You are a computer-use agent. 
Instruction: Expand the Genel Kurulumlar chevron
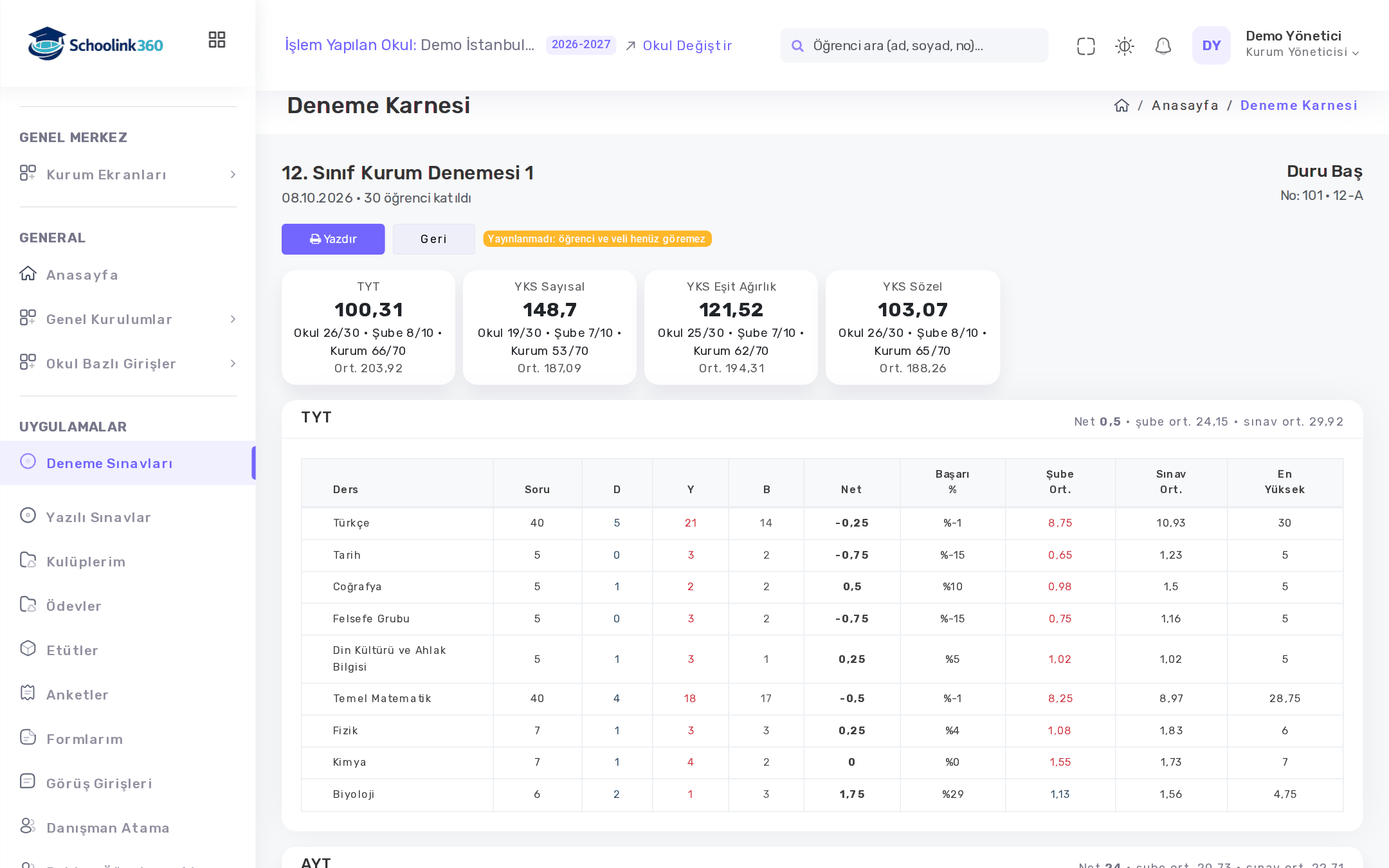click(x=233, y=320)
